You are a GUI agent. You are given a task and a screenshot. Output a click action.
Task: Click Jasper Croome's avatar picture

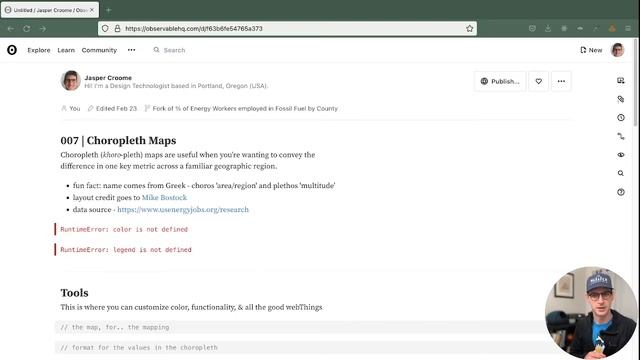pos(71,80)
